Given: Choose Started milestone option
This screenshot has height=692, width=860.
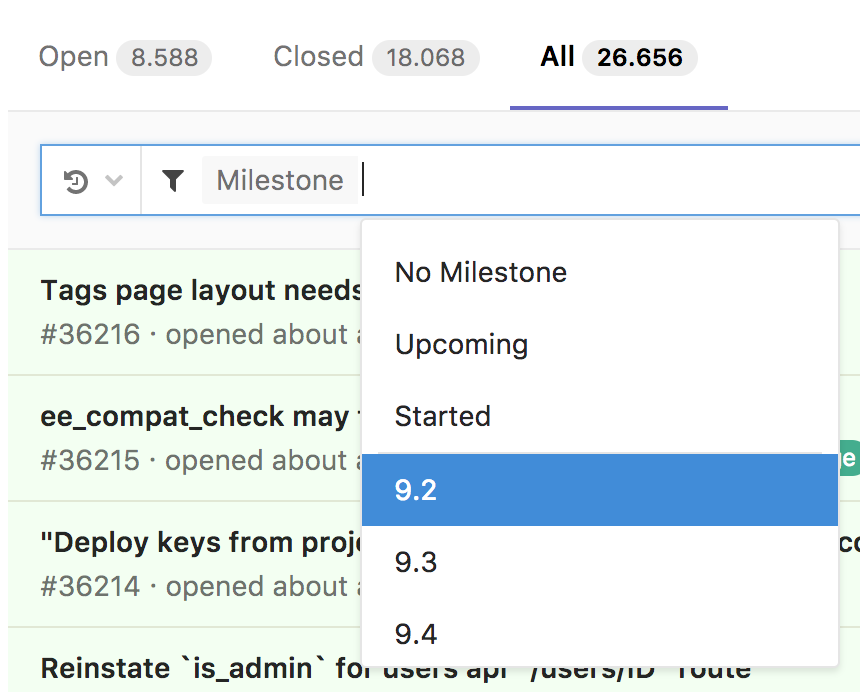Looking at the screenshot, I should (600, 416).
